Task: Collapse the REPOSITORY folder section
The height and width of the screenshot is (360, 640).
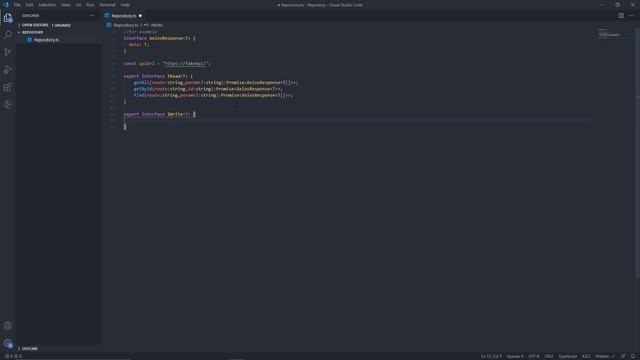Action: [32, 32]
